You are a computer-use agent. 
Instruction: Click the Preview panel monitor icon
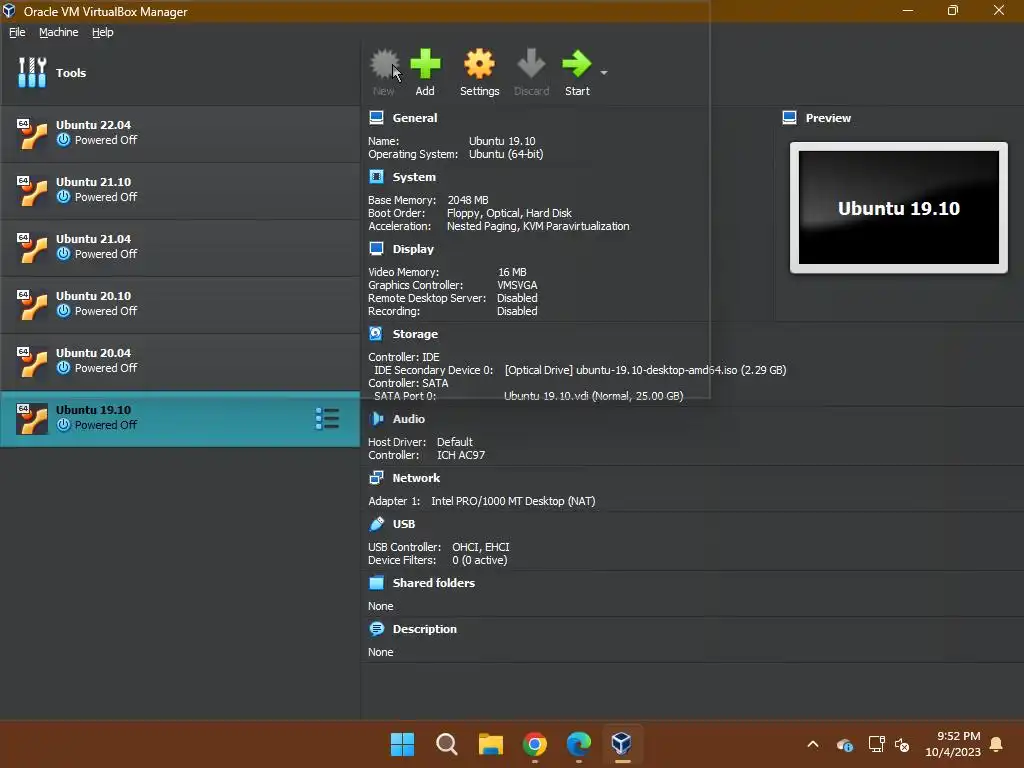coord(789,118)
